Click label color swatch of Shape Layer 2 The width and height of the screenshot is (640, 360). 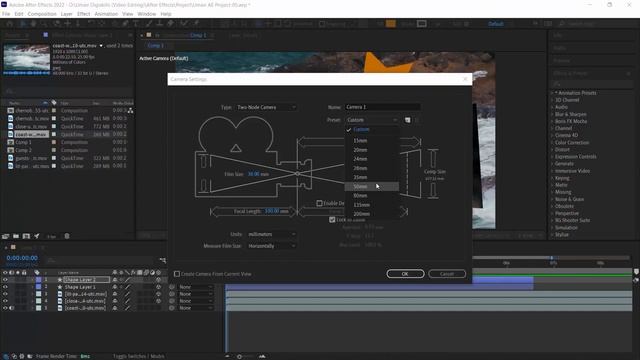tap(38, 280)
